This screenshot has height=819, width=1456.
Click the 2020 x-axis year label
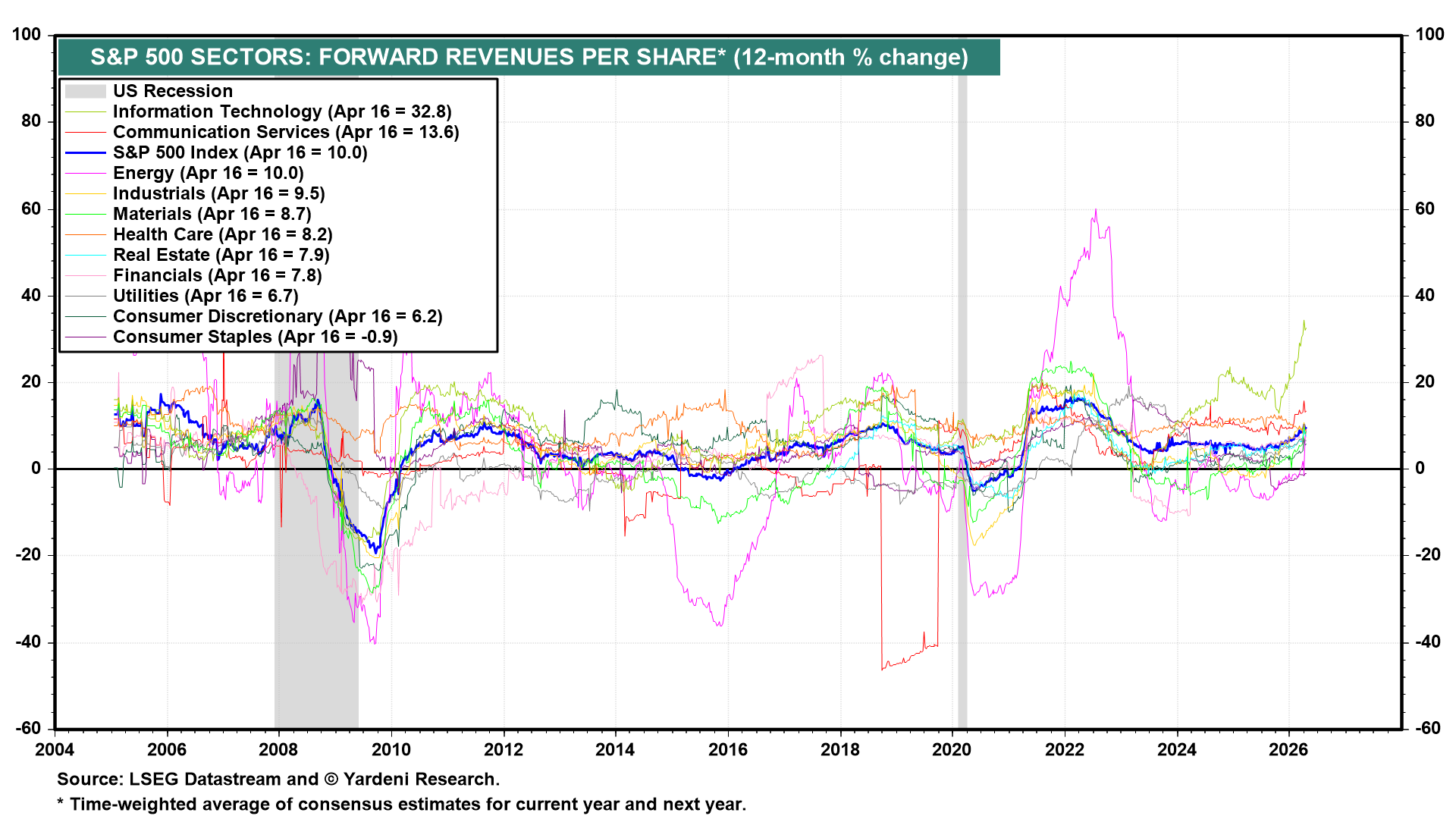click(952, 750)
